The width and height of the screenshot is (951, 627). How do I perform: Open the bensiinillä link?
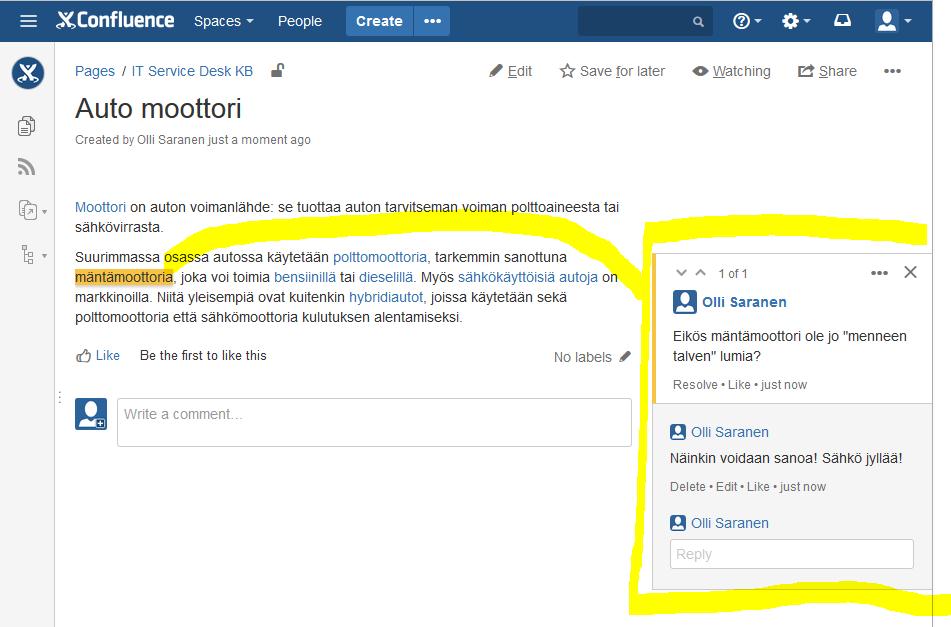pyautogui.click(x=304, y=277)
